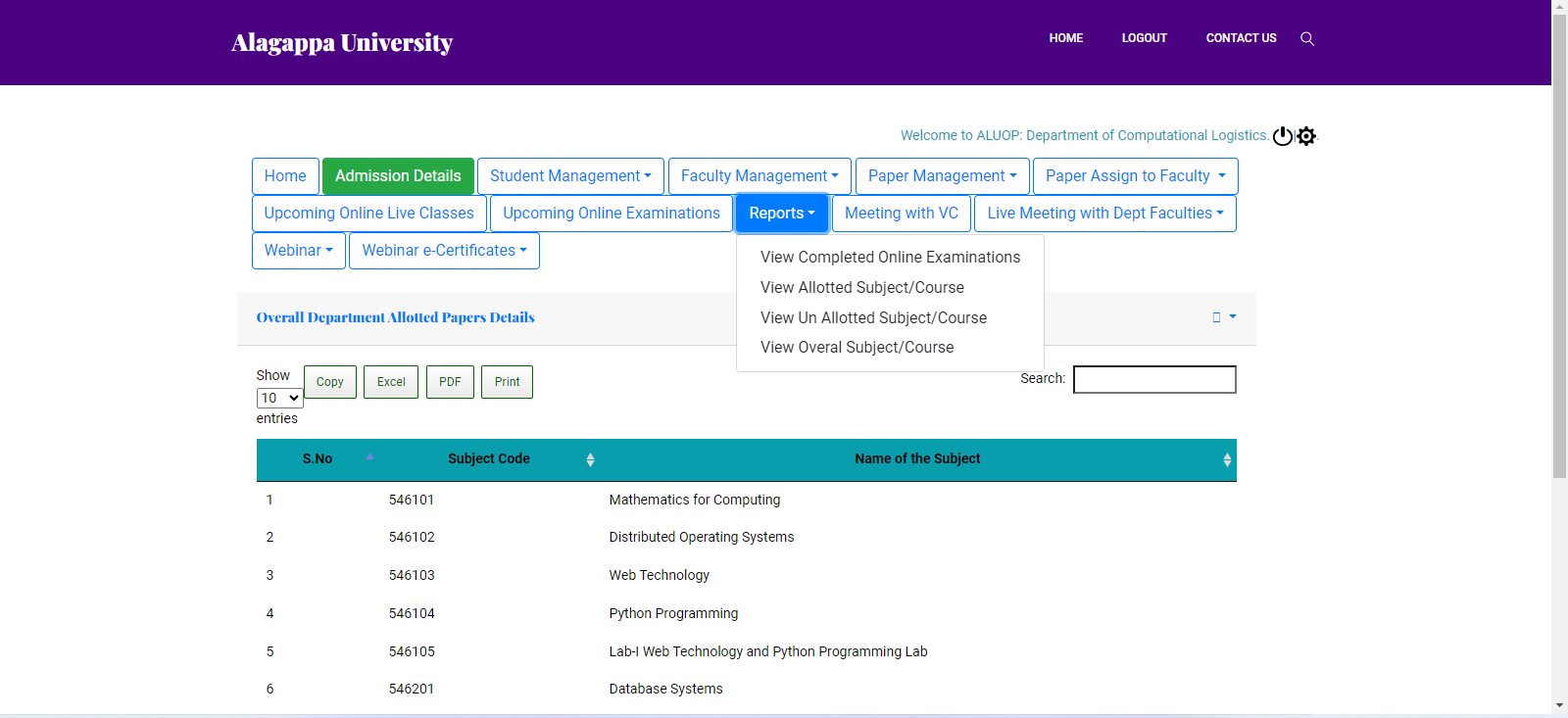Copy the table data

tap(330, 382)
